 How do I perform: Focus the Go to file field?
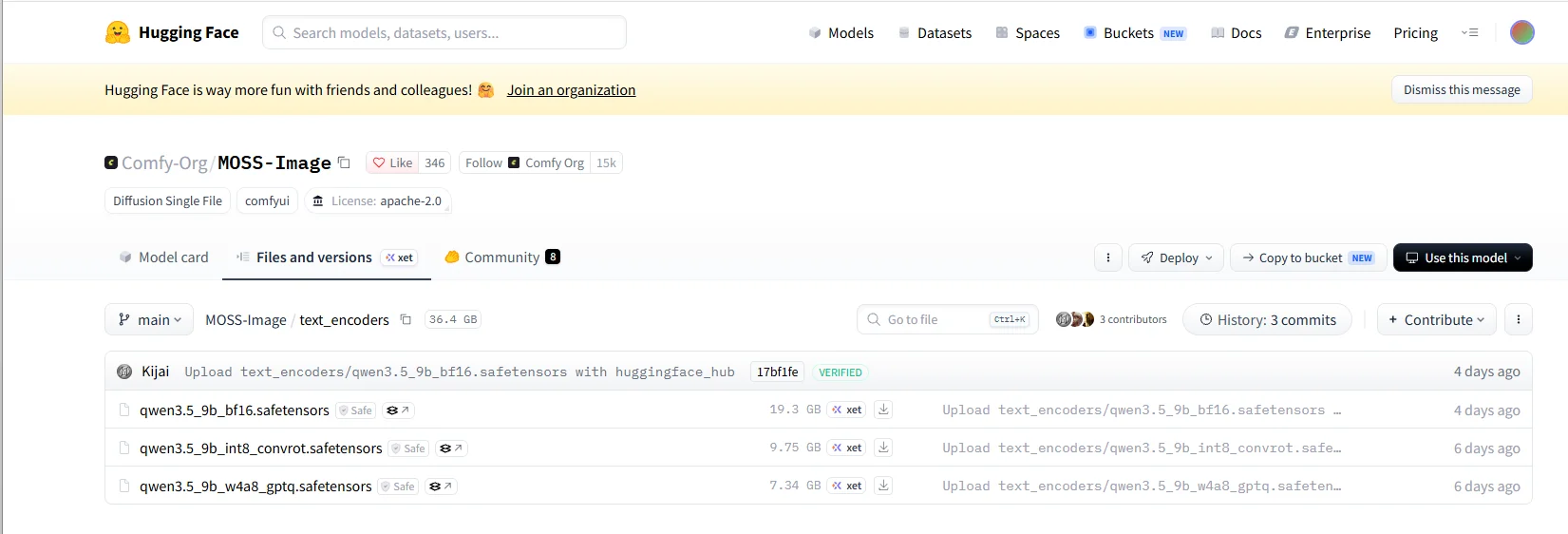pos(947,319)
